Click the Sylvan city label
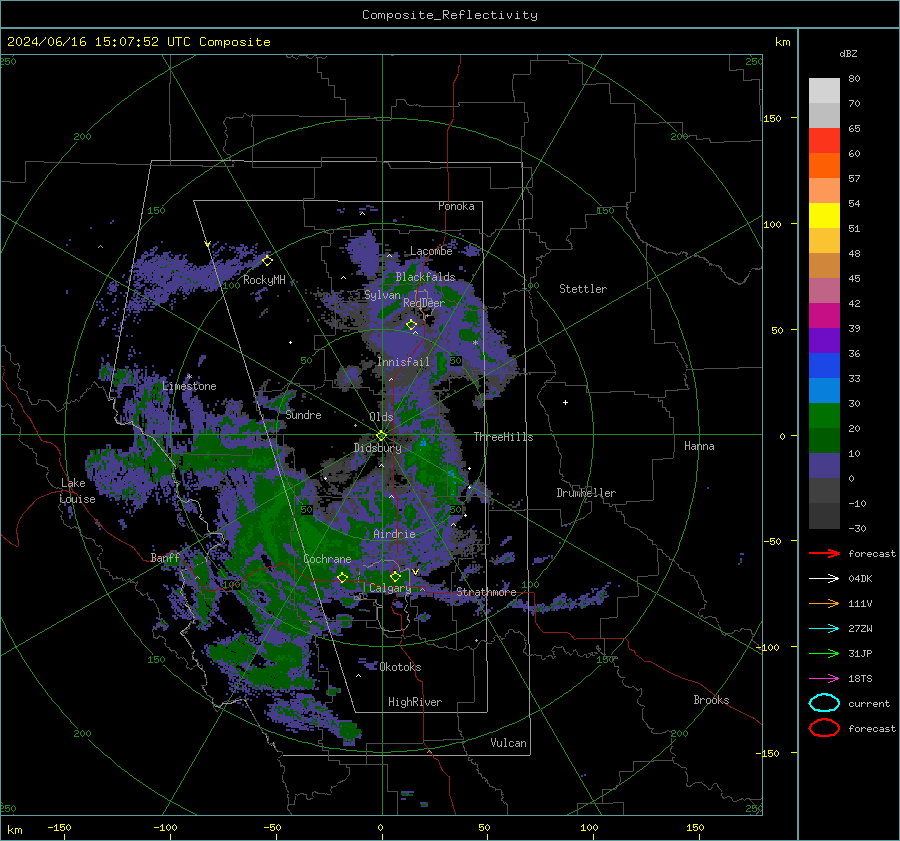Image resolution: width=900 pixels, height=841 pixels. tap(382, 295)
